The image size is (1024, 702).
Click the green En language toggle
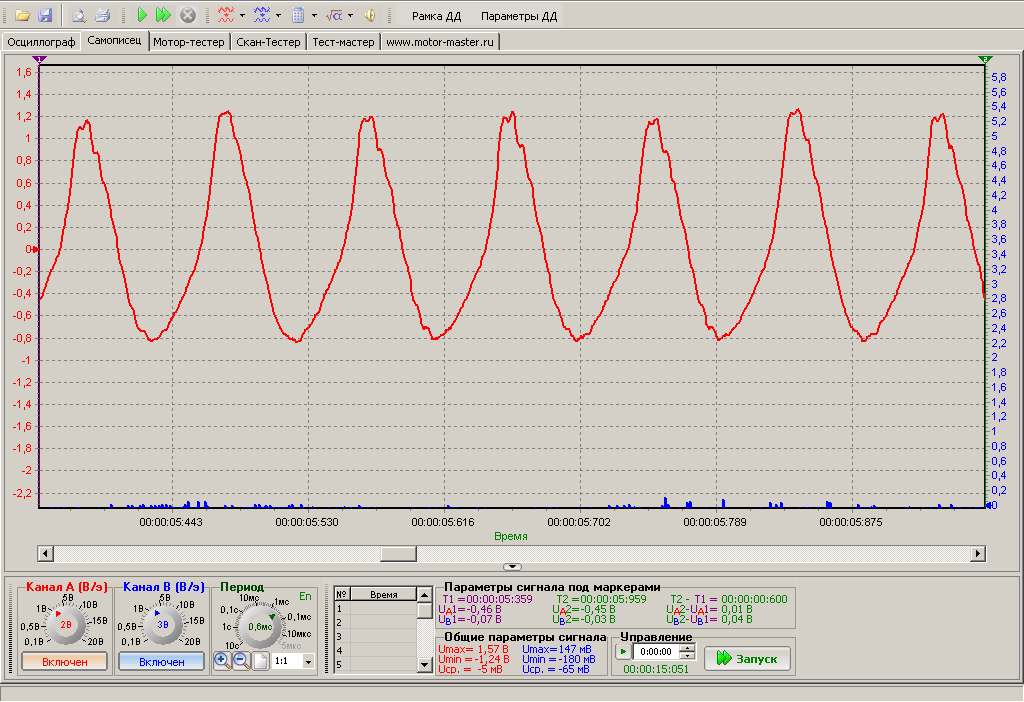pyautogui.click(x=305, y=596)
